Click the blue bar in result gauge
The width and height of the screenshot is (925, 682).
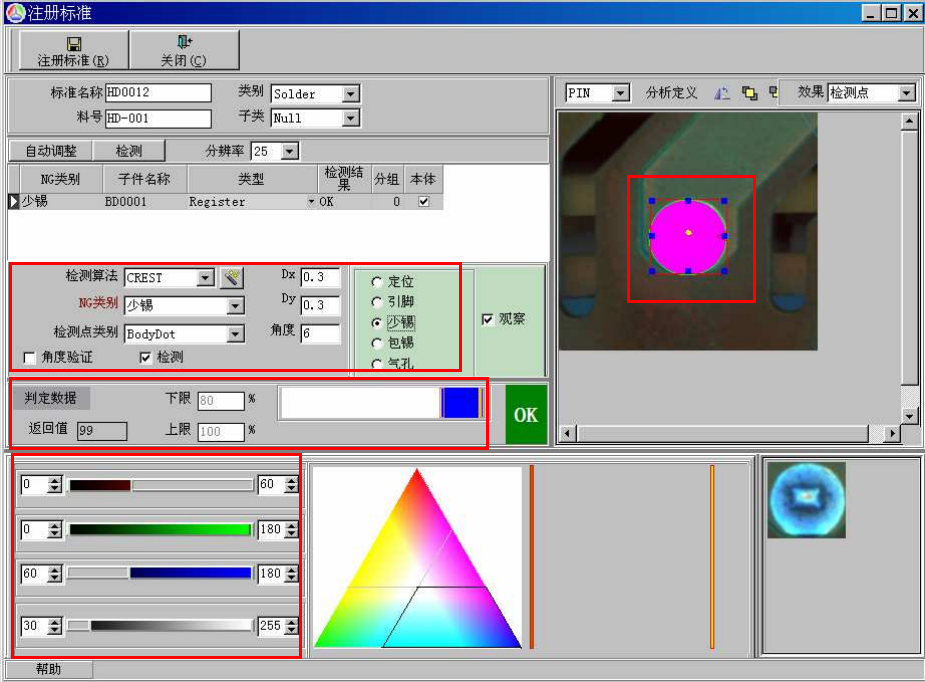click(461, 403)
